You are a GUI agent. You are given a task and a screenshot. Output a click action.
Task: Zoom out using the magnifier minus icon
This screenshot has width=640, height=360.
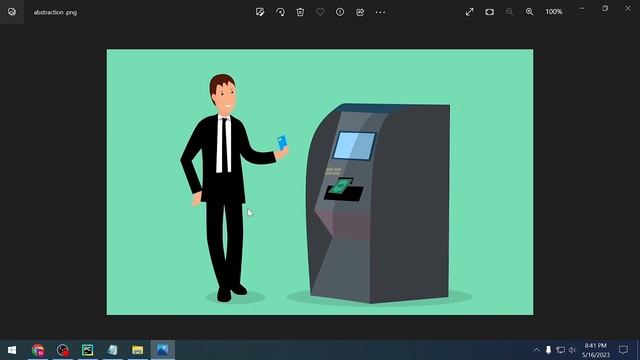coord(509,12)
